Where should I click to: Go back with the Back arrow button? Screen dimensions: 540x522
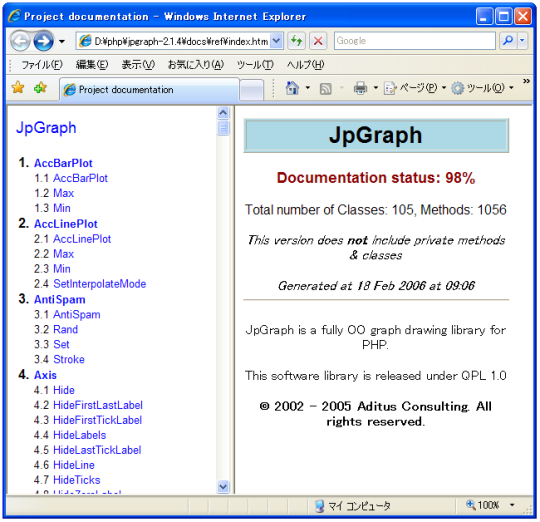pos(20,41)
